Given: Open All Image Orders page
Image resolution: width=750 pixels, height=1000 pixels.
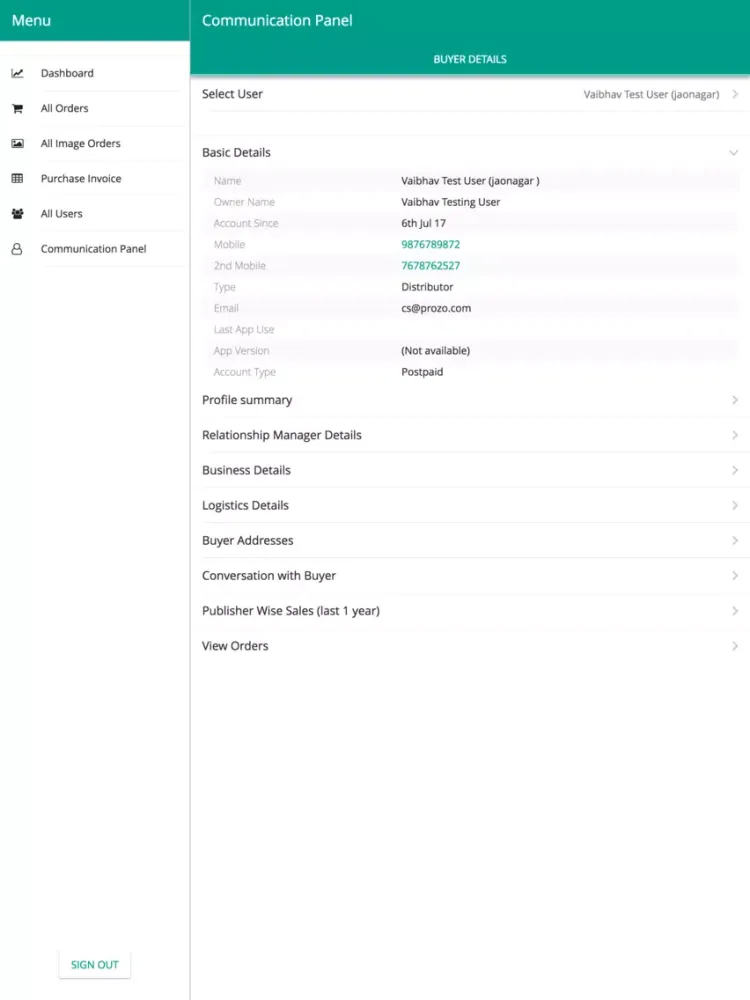Looking at the screenshot, I should pyautogui.click(x=94, y=143).
